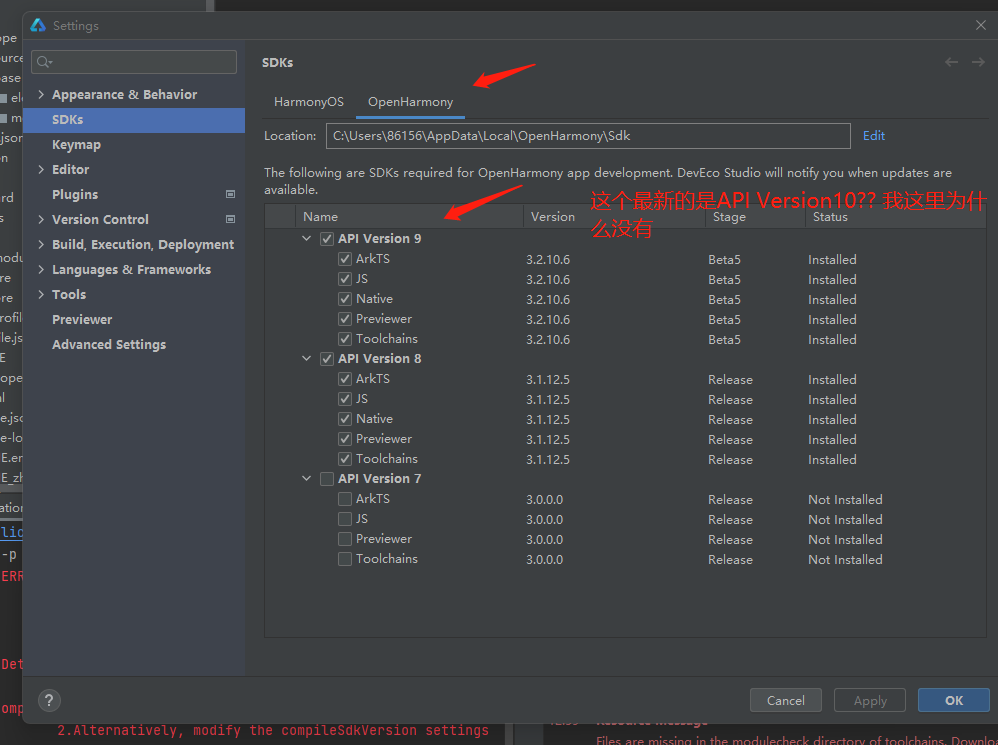This screenshot has width=998, height=745.
Task: Uncheck Previewer 3.2.10.6 checkbox
Action: (x=345, y=319)
